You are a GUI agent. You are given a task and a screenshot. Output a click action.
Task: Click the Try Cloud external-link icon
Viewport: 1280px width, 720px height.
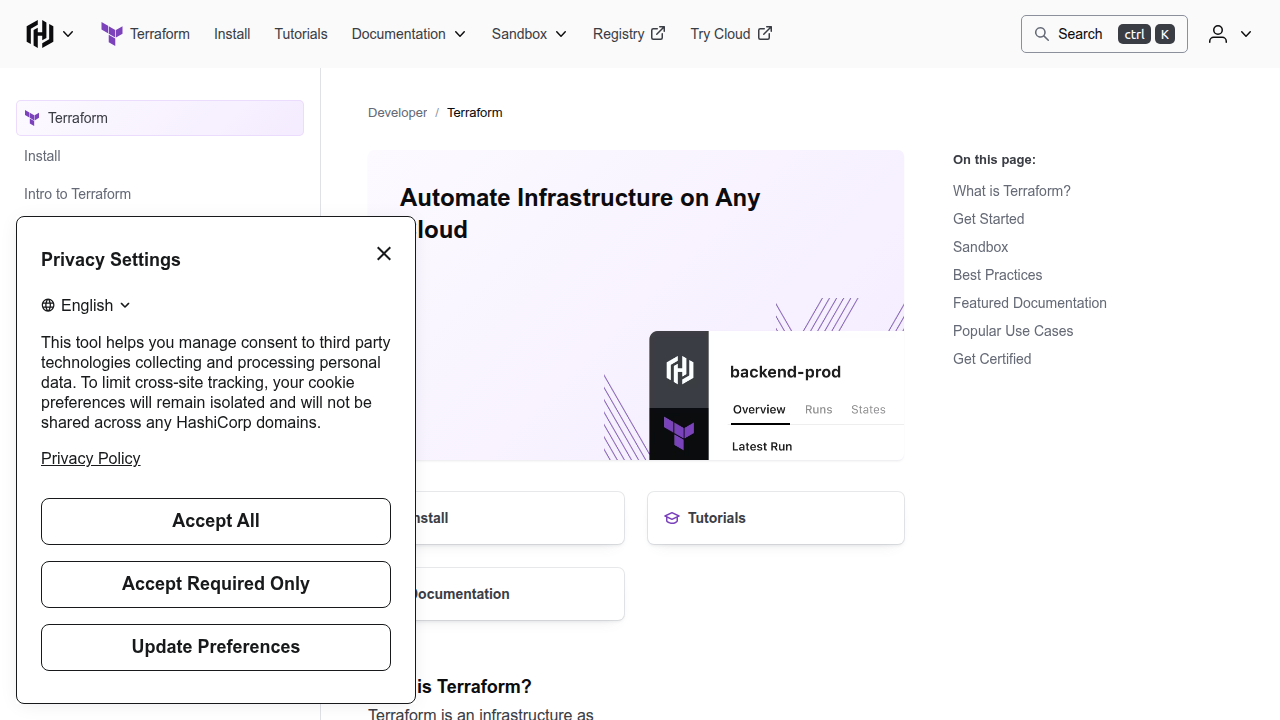[765, 33]
